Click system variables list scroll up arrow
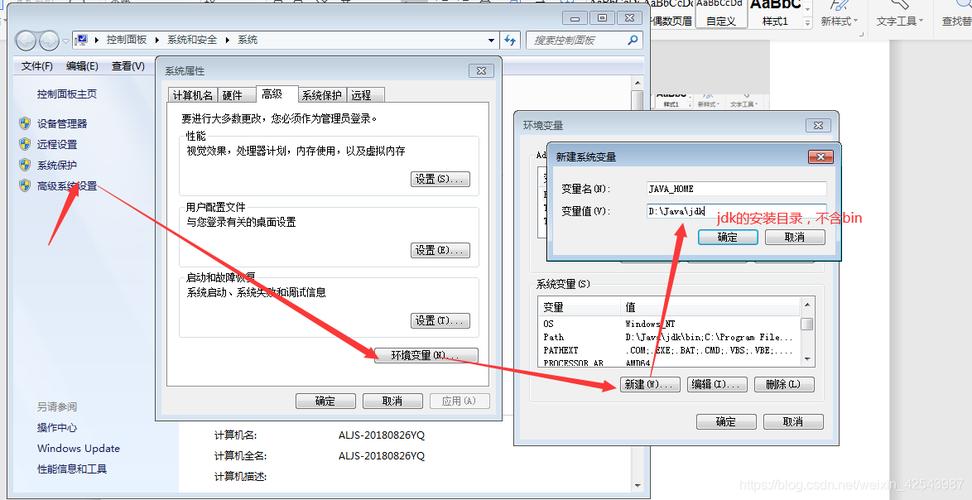 pos(807,305)
